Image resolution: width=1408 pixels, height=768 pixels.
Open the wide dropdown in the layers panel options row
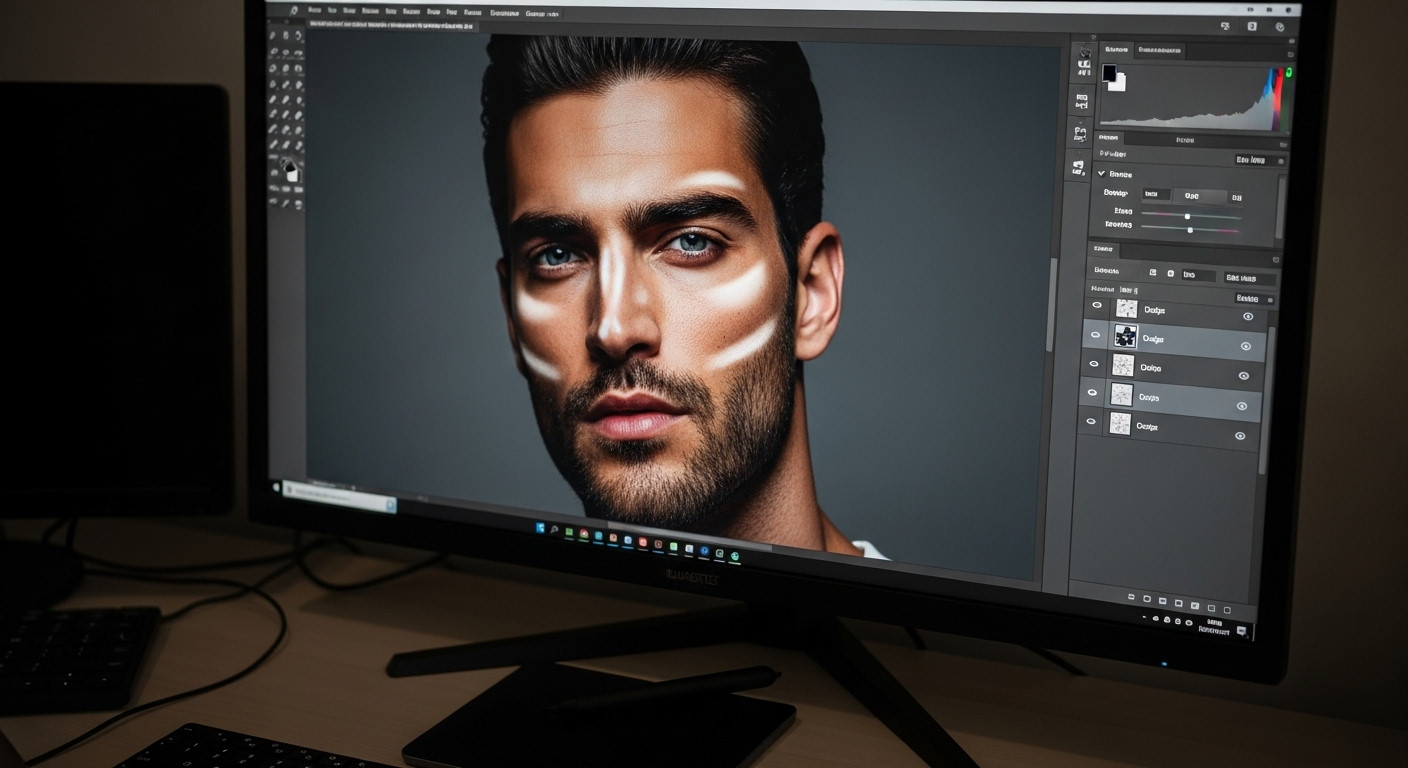coord(1250,278)
